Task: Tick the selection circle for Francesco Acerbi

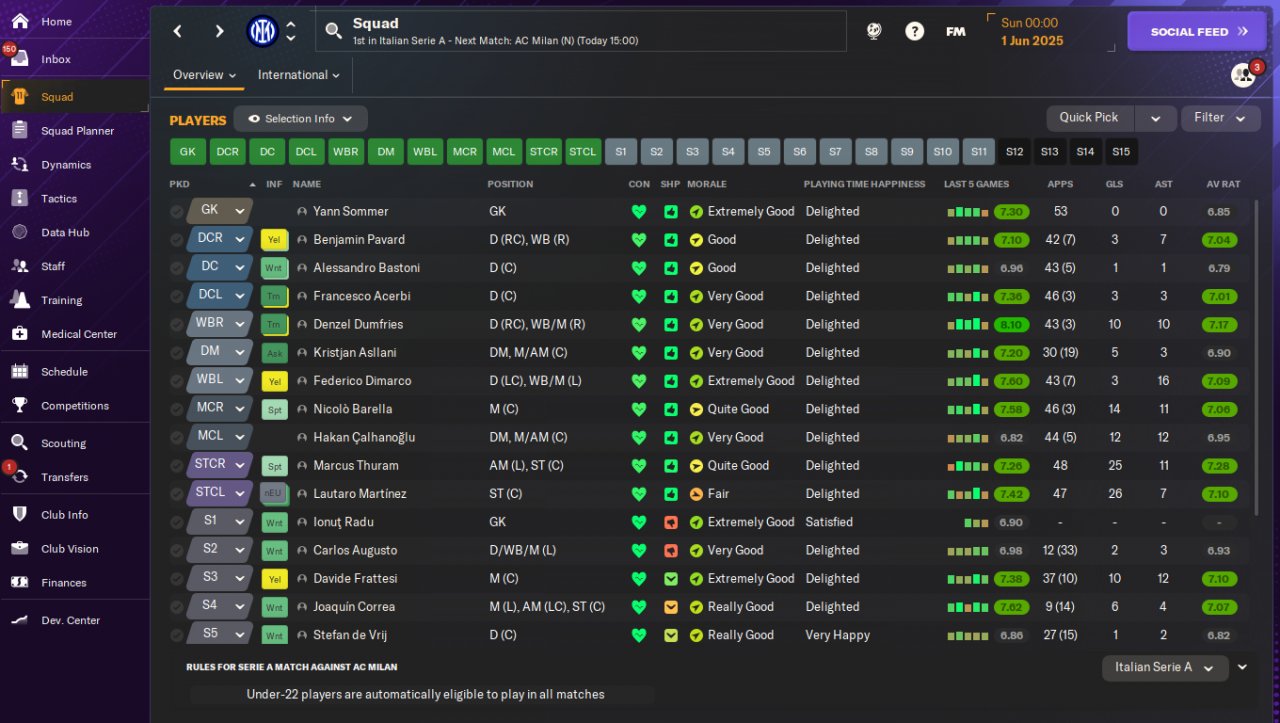Action: [177, 296]
